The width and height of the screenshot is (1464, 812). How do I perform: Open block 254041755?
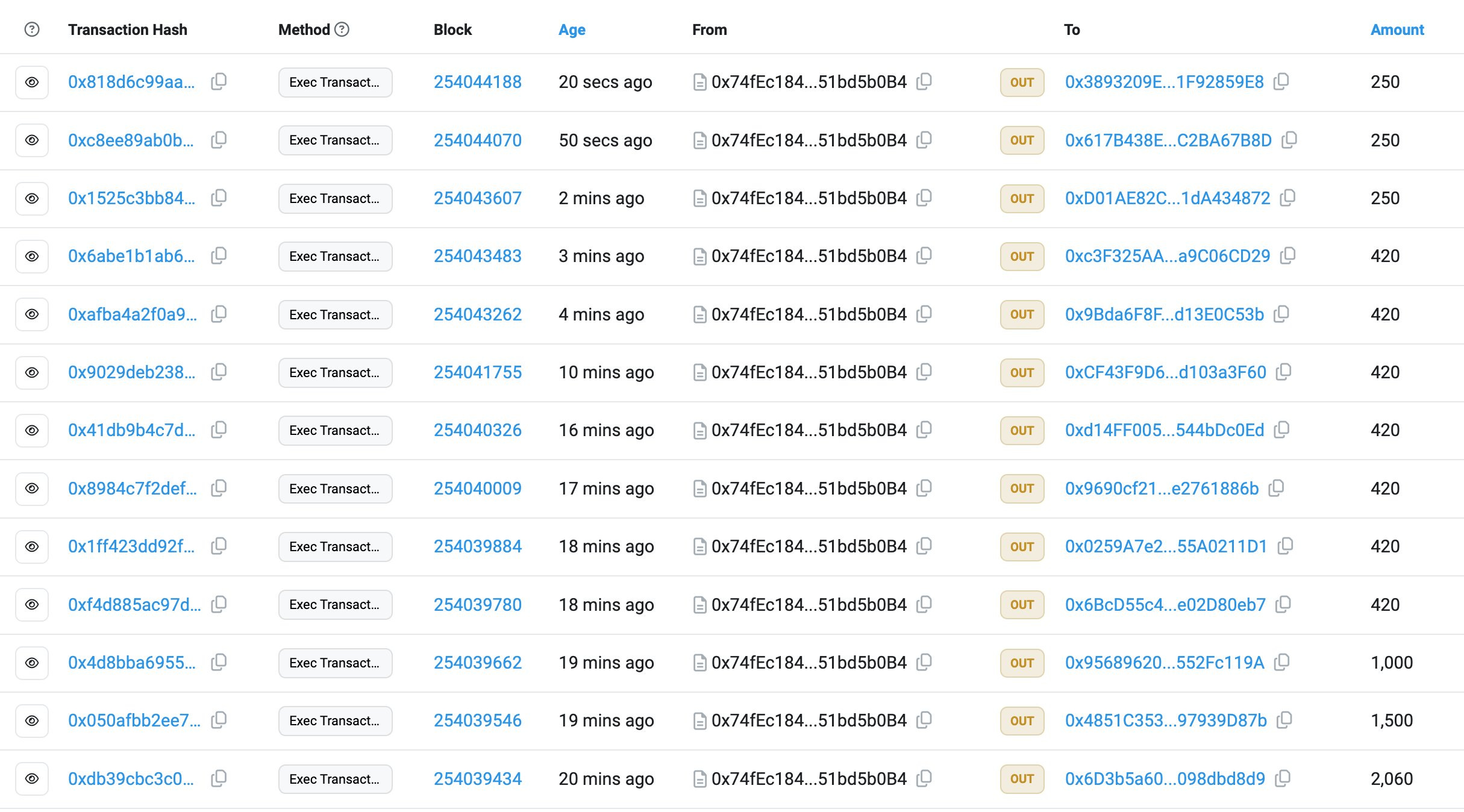[x=478, y=372]
